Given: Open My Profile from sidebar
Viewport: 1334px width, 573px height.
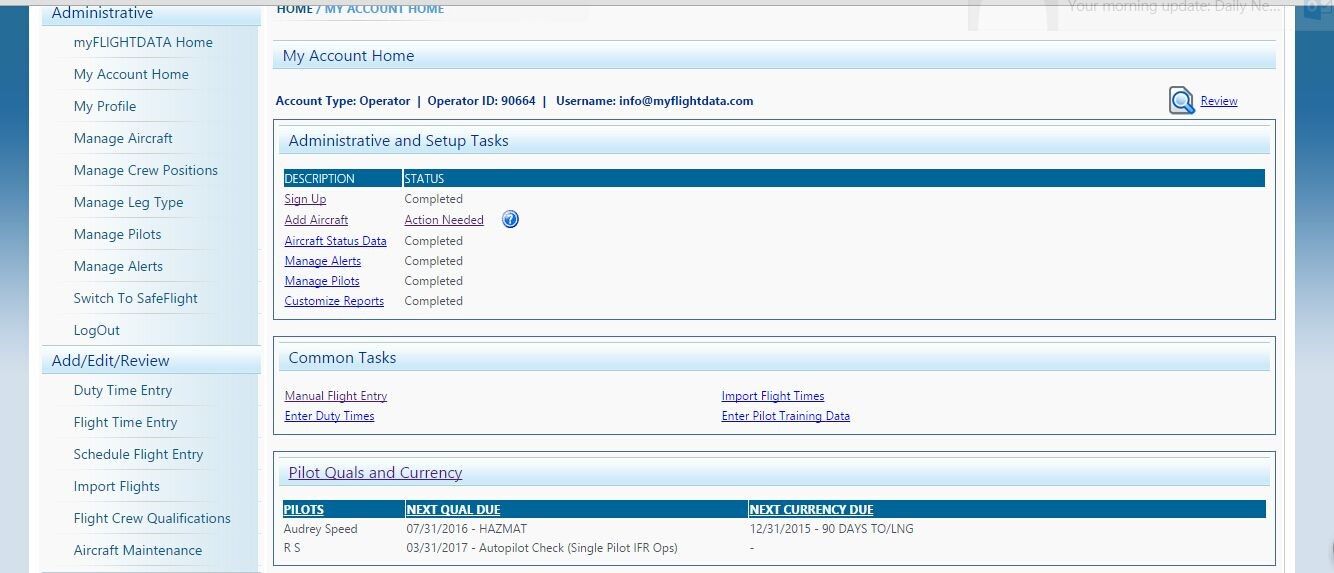Looking at the screenshot, I should tap(105, 106).
